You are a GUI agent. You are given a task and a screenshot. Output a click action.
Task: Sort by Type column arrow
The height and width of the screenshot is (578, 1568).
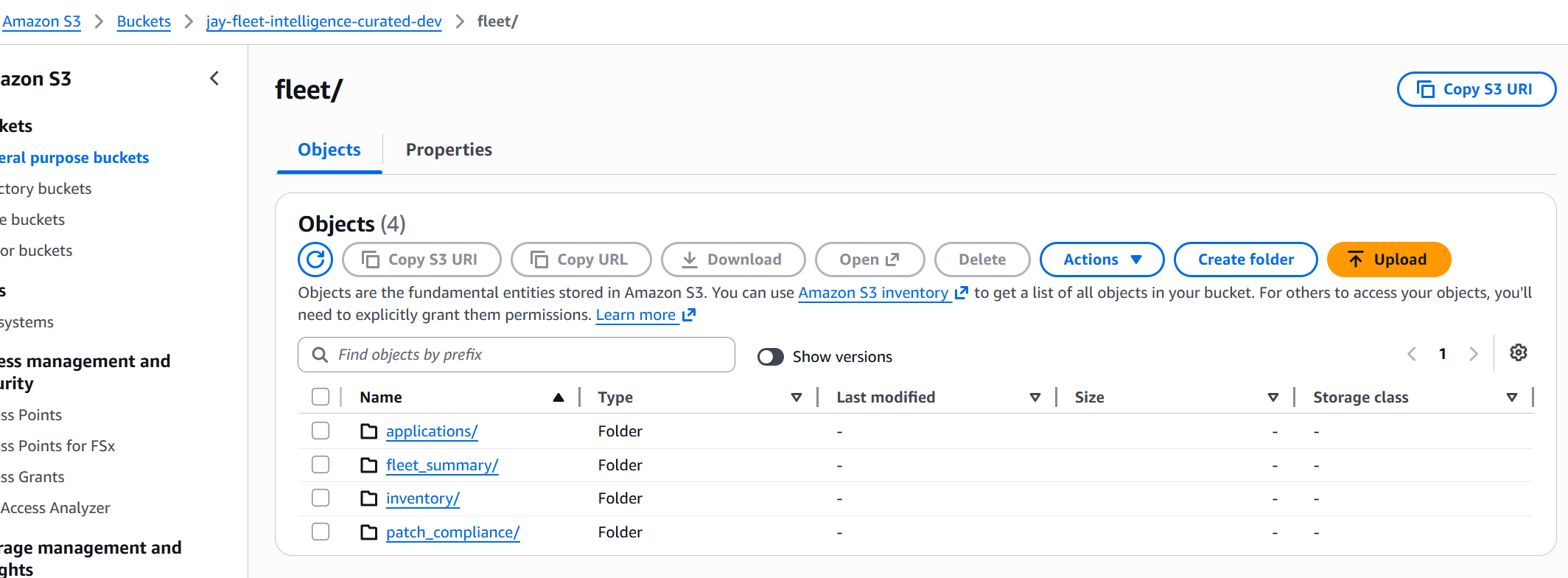pyautogui.click(x=797, y=397)
